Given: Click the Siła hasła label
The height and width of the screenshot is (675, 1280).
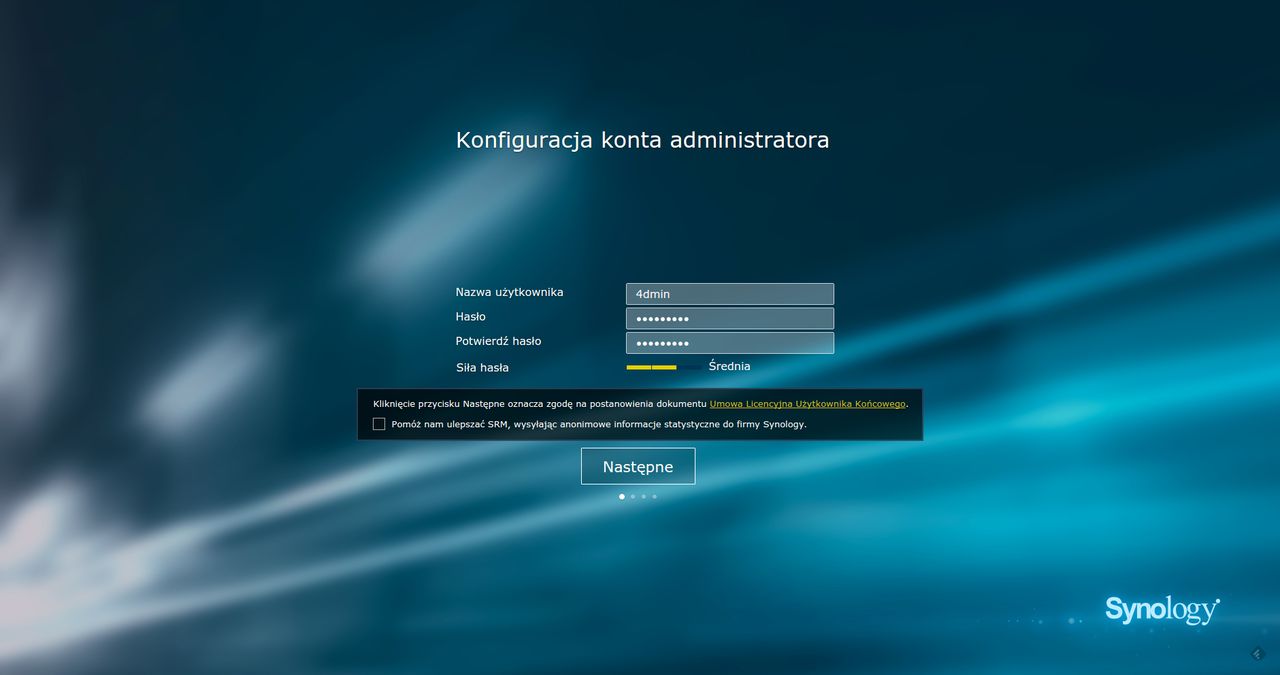Looking at the screenshot, I should point(482,367).
